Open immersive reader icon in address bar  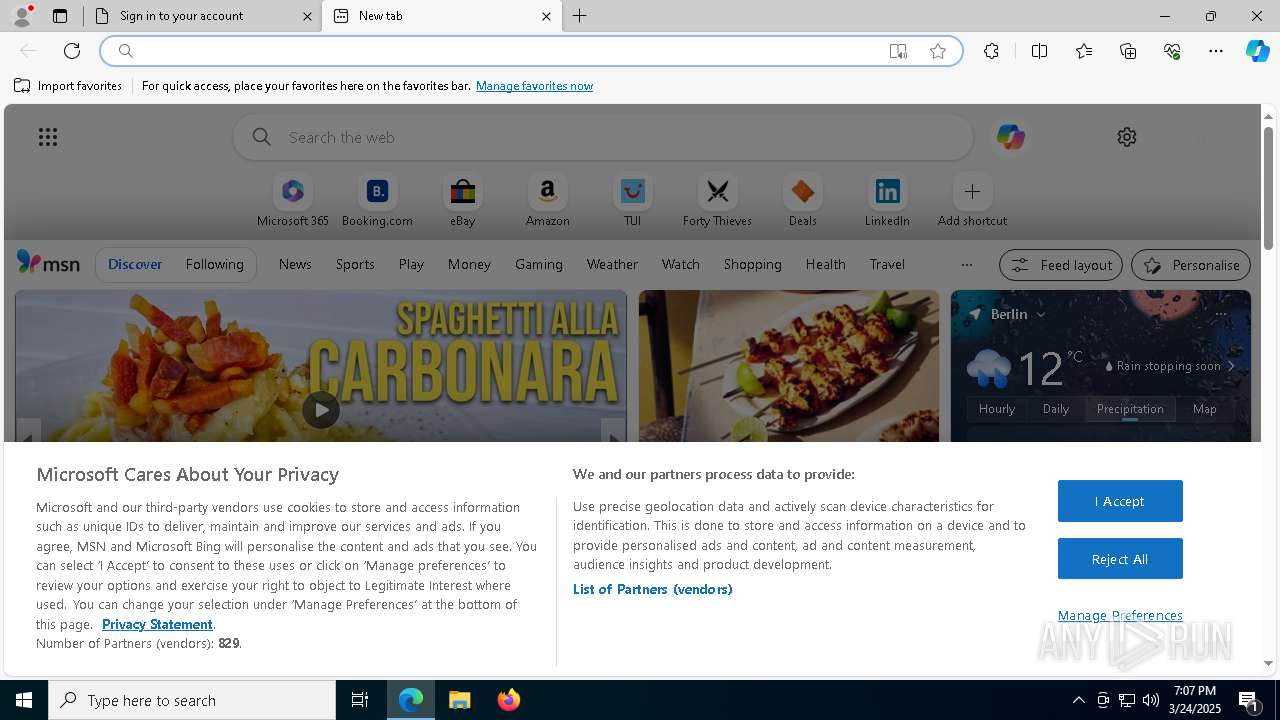pos(898,51)
